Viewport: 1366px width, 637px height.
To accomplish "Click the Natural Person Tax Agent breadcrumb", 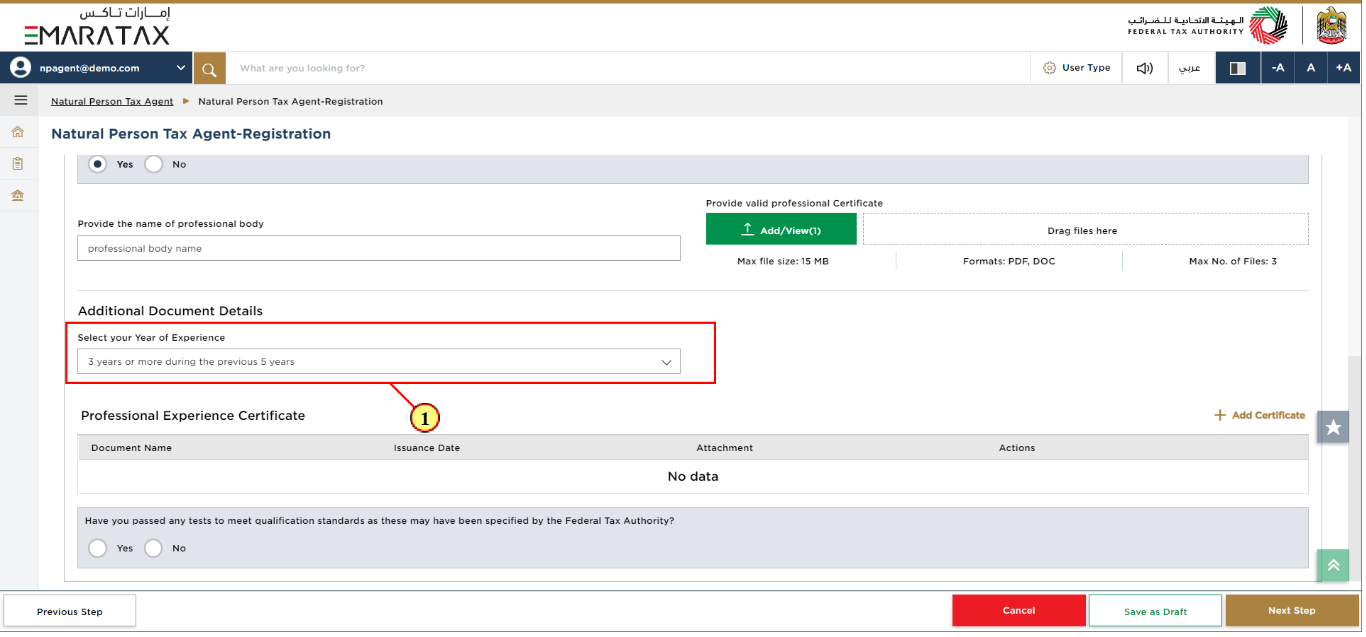I will coord(112,102).
